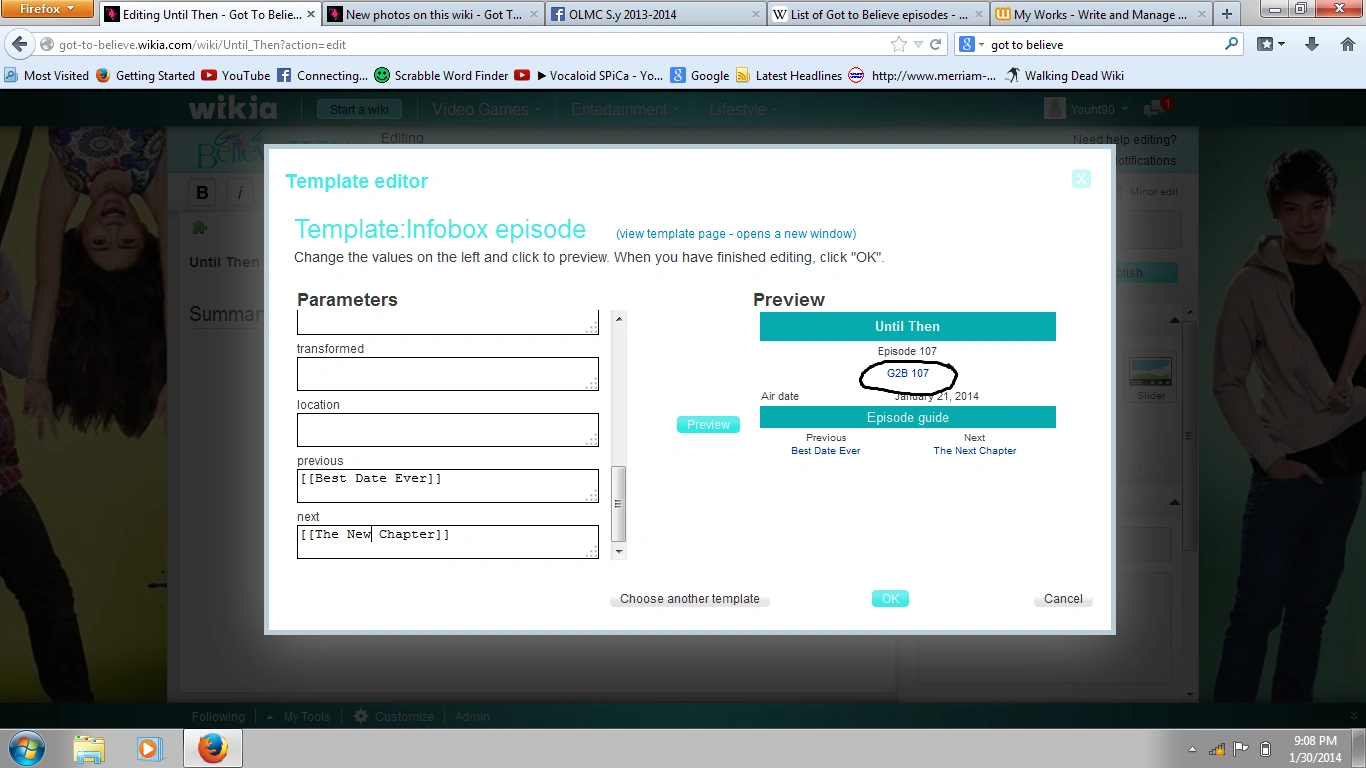Screen dimensions: 1366x768
Task: Open the Firefox downloads arrow icon
Action: click(1312, 44)
